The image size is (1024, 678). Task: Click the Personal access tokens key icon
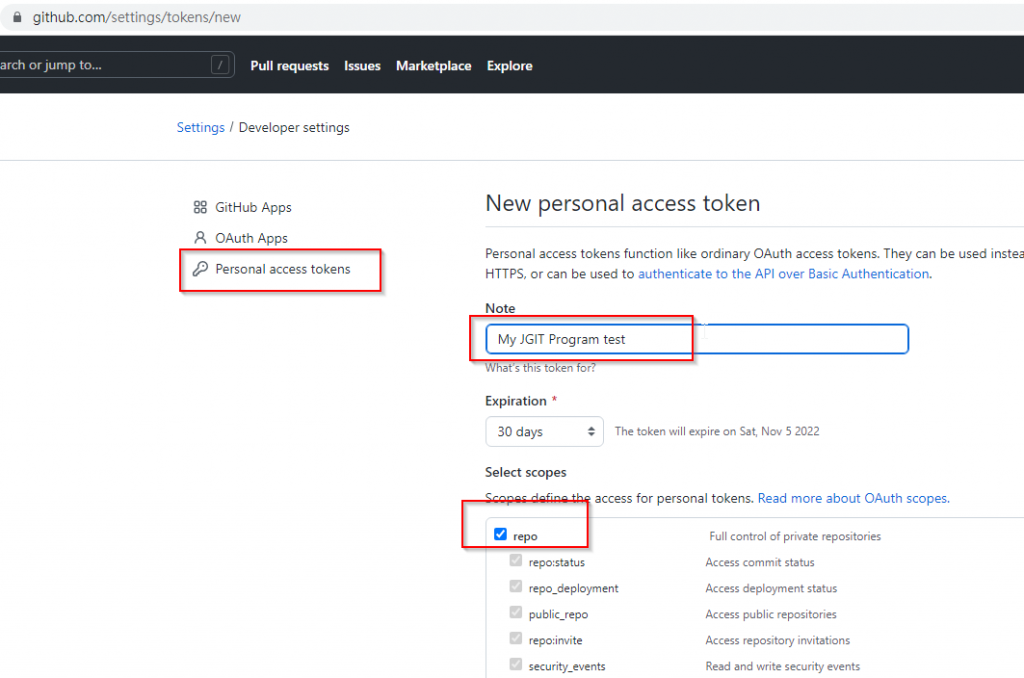200,268
